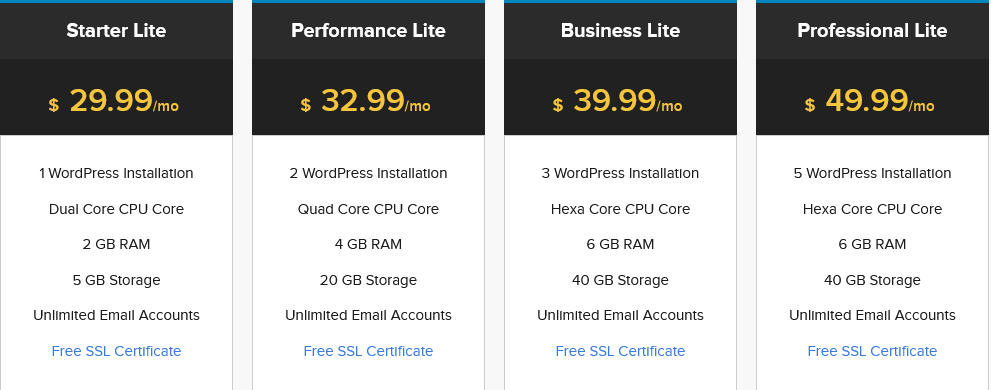Click '1 WordPress Installation' feature text

(116, 173)
